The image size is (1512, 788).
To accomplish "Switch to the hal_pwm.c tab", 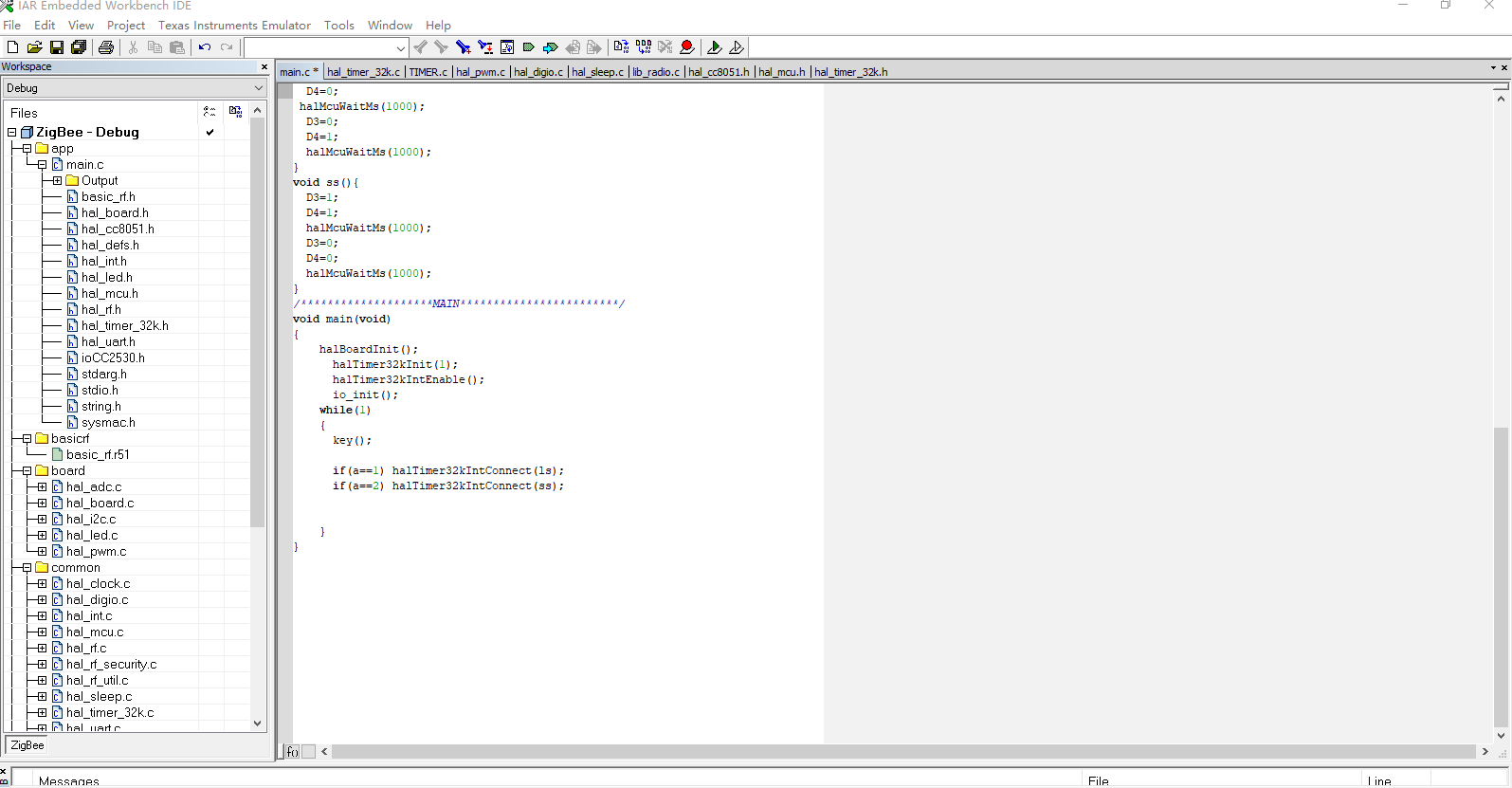I will click(x=481, y=72).
